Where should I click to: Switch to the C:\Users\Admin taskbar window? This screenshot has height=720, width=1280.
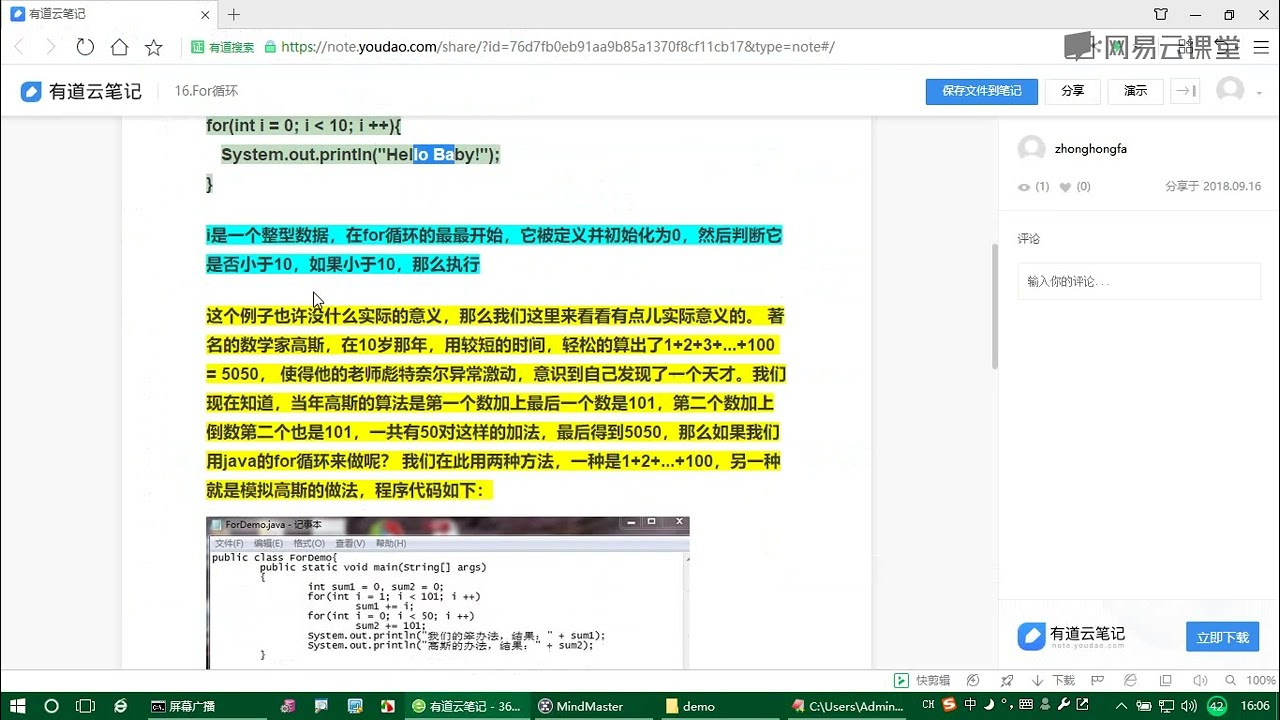(x=848, y=706)
